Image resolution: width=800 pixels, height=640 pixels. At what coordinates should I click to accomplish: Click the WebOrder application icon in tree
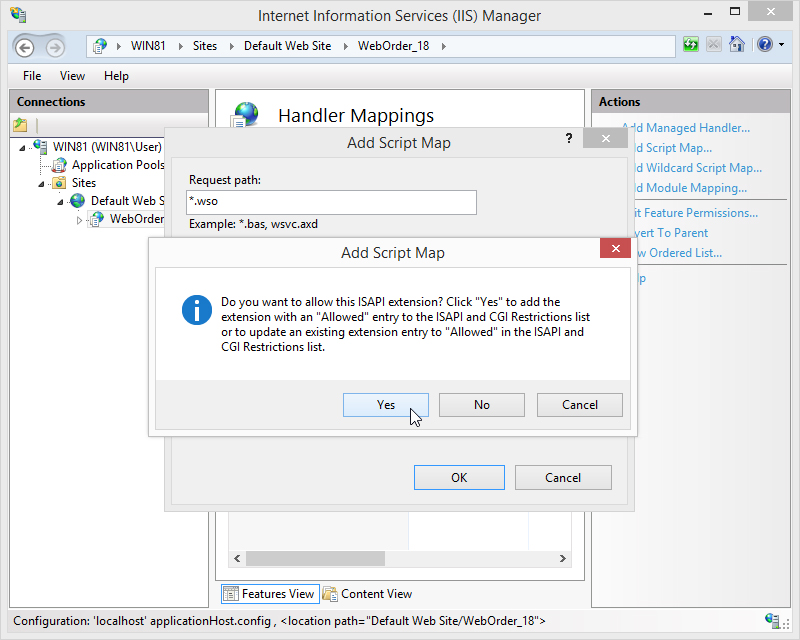click(x=97, y=219)
